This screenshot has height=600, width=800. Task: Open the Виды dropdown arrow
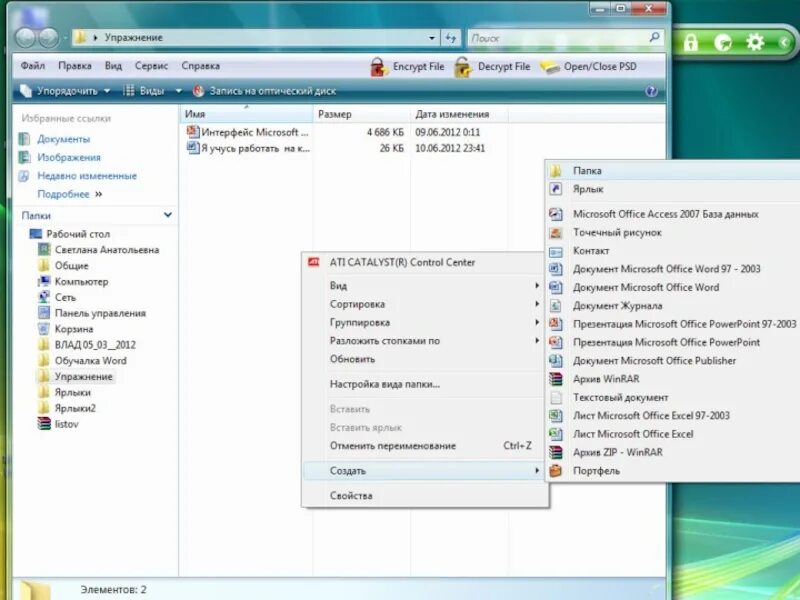tap(179, 91)
